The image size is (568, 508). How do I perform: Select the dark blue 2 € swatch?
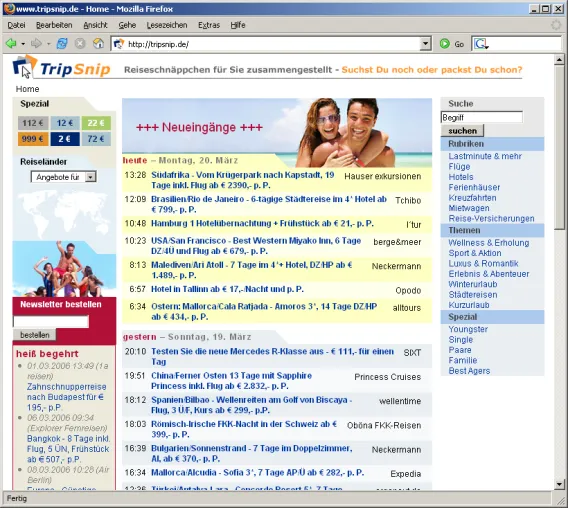click(x=65, y=139)
